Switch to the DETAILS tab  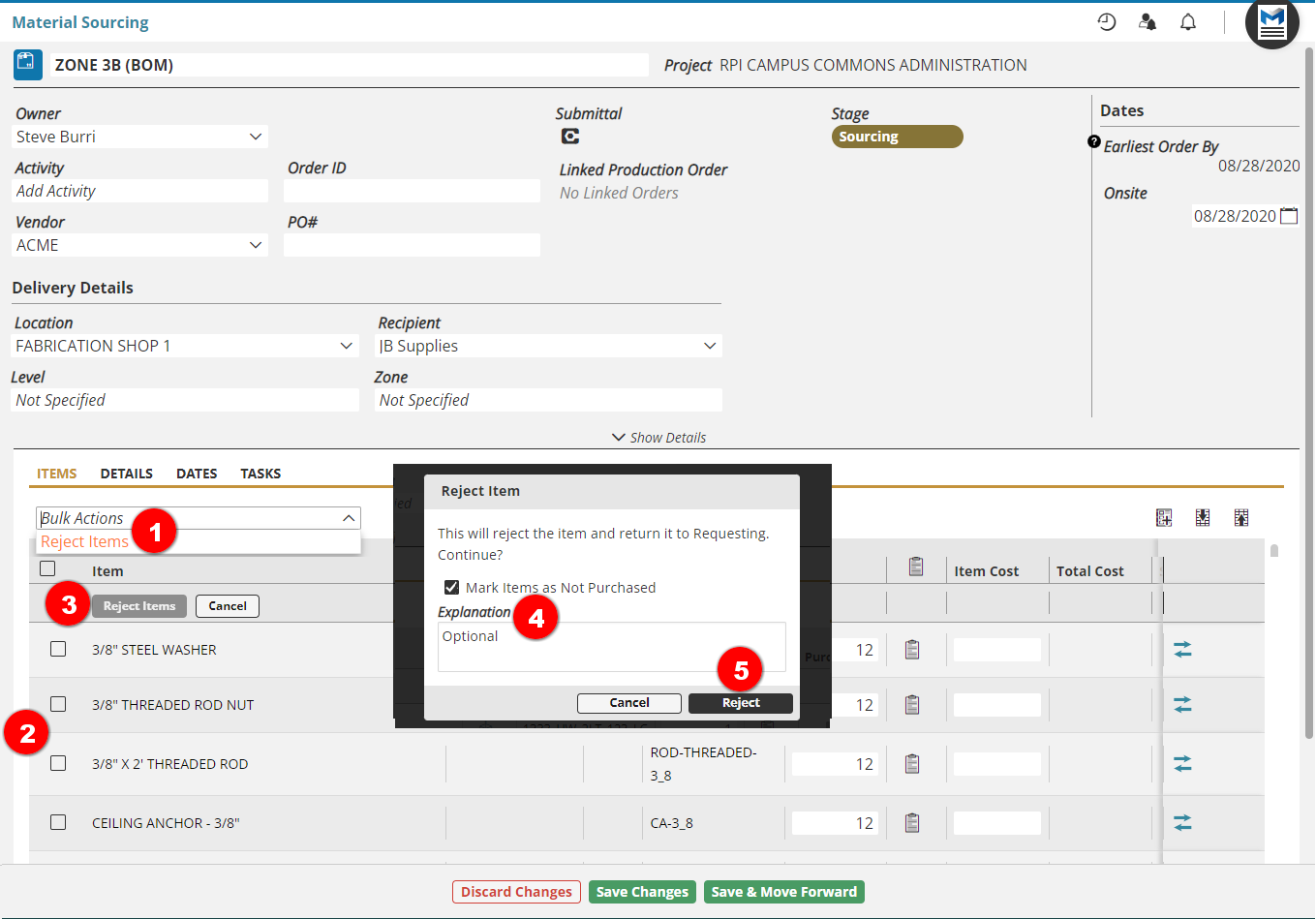pyautogui.click(x=127, y=474)
